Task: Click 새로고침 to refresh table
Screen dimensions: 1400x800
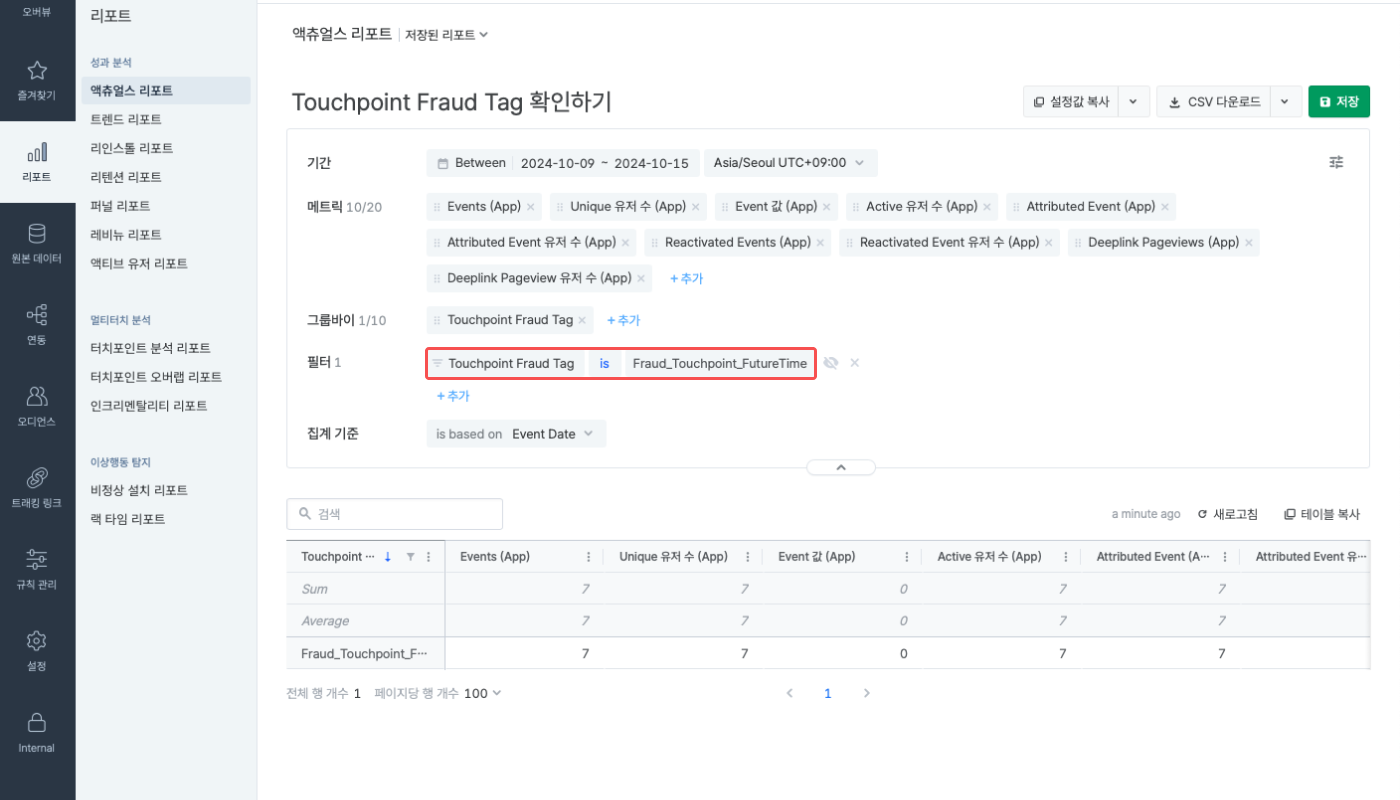Action: 1228,514
